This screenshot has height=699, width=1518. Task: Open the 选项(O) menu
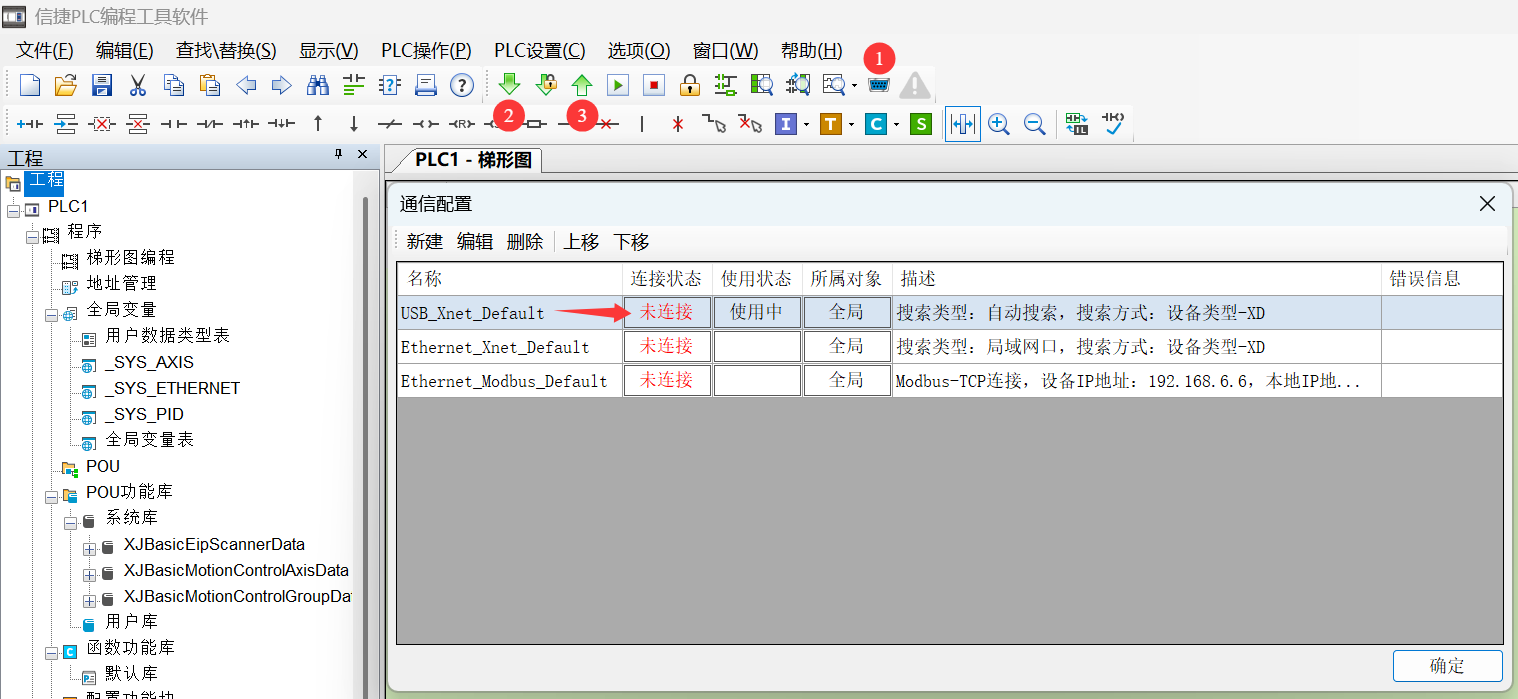[x=639, y=51]
